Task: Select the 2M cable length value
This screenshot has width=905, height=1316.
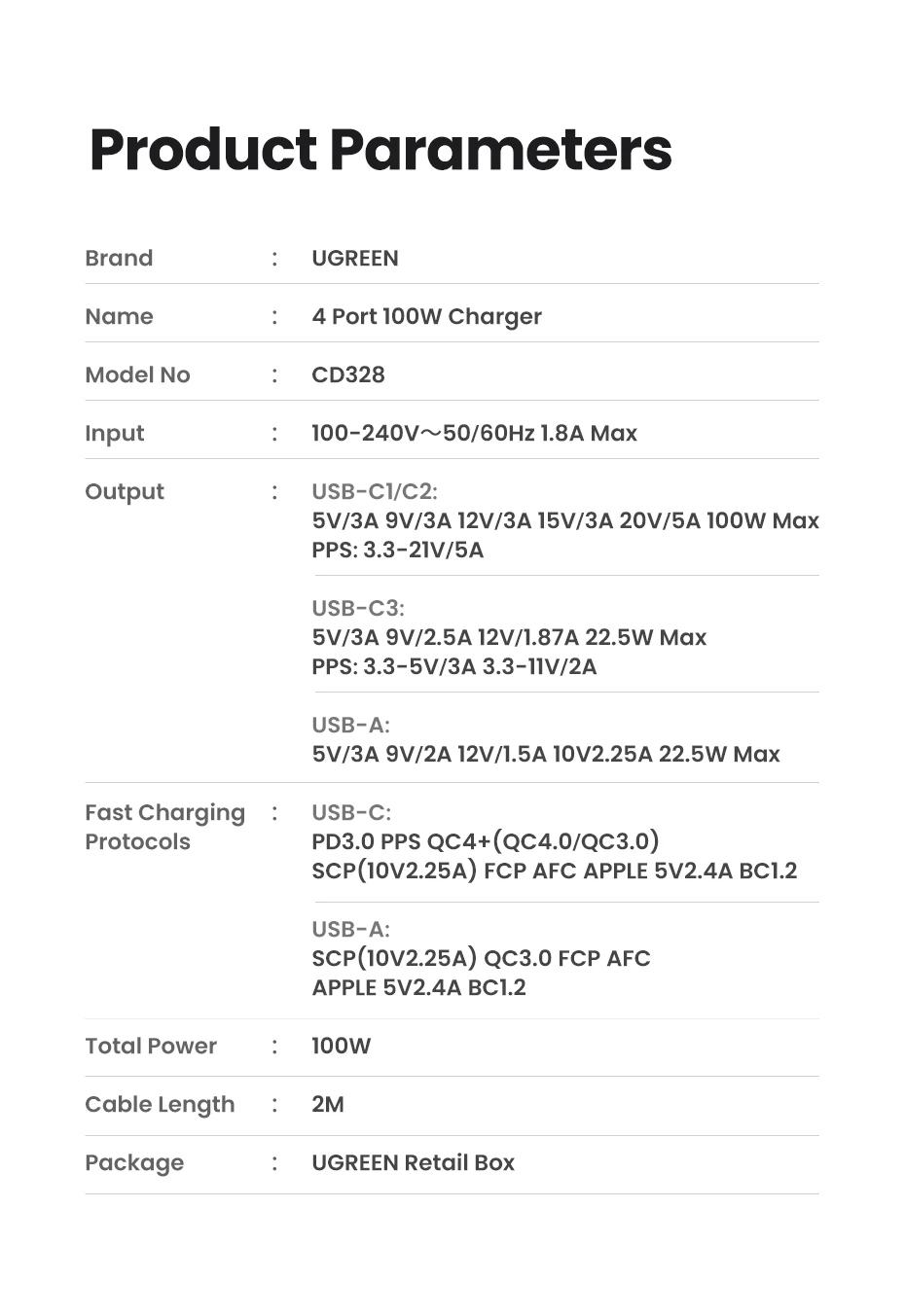Action: tap(328, 1104)
